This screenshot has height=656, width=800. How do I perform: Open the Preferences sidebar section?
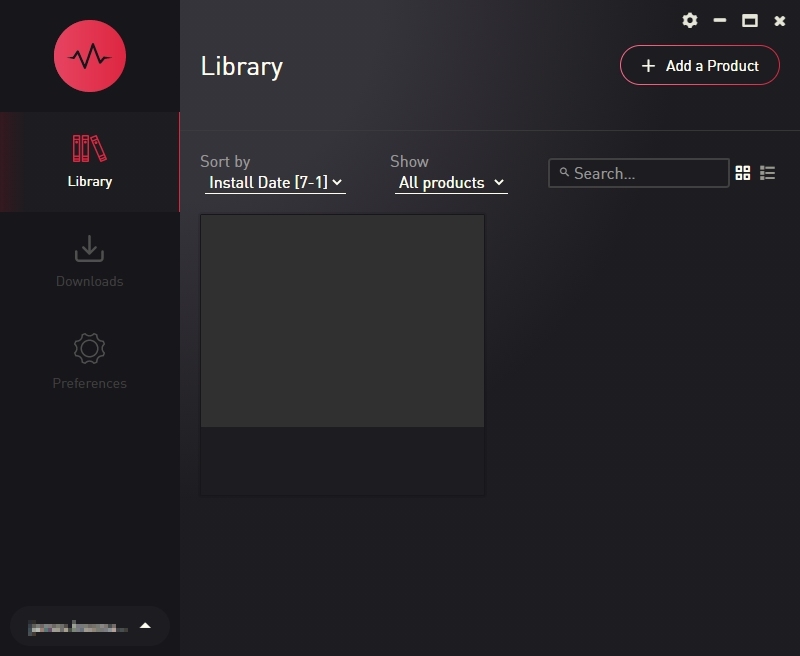coord(90,362)
